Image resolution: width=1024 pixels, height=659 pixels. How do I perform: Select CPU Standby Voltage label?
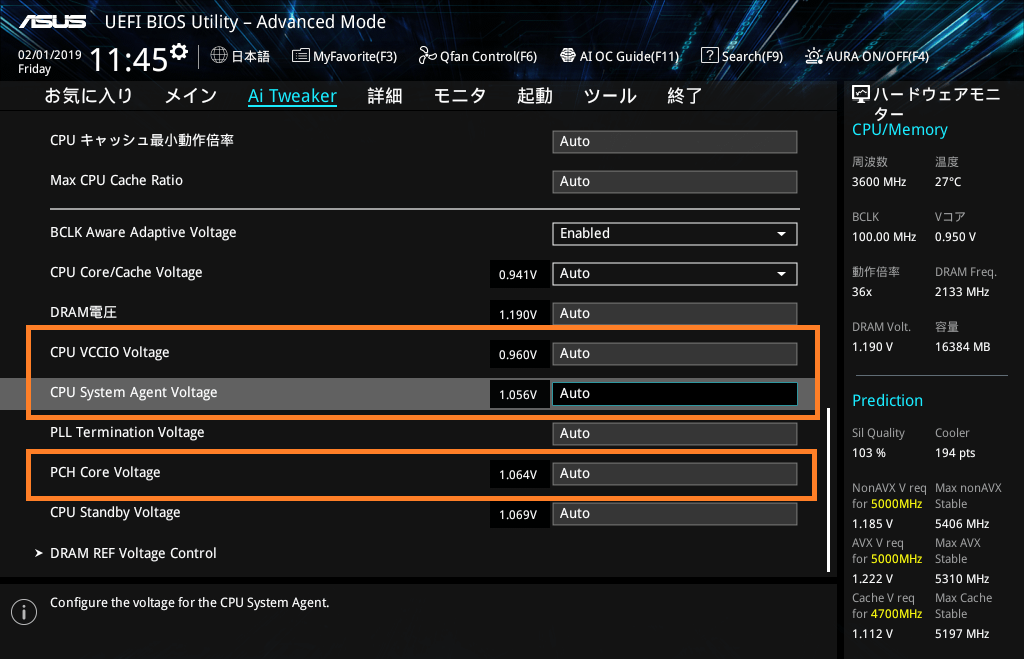115,513
